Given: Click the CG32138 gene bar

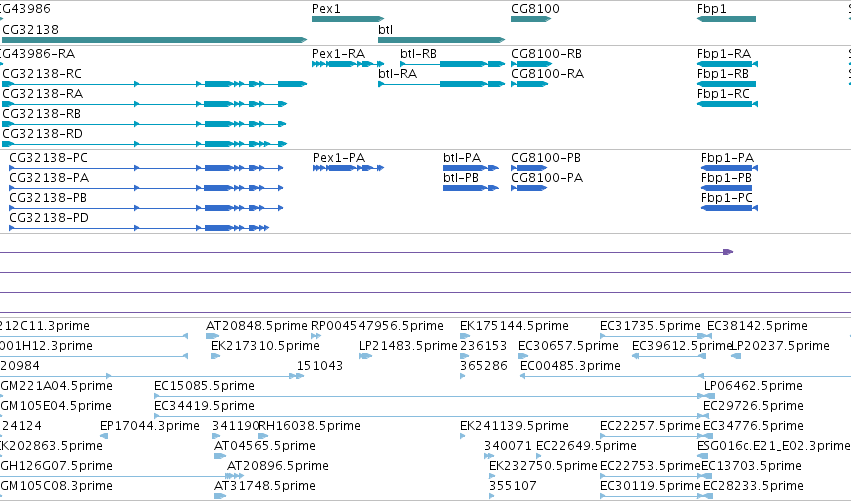Looking at the screenshot, I should click(x=155, y=40).
